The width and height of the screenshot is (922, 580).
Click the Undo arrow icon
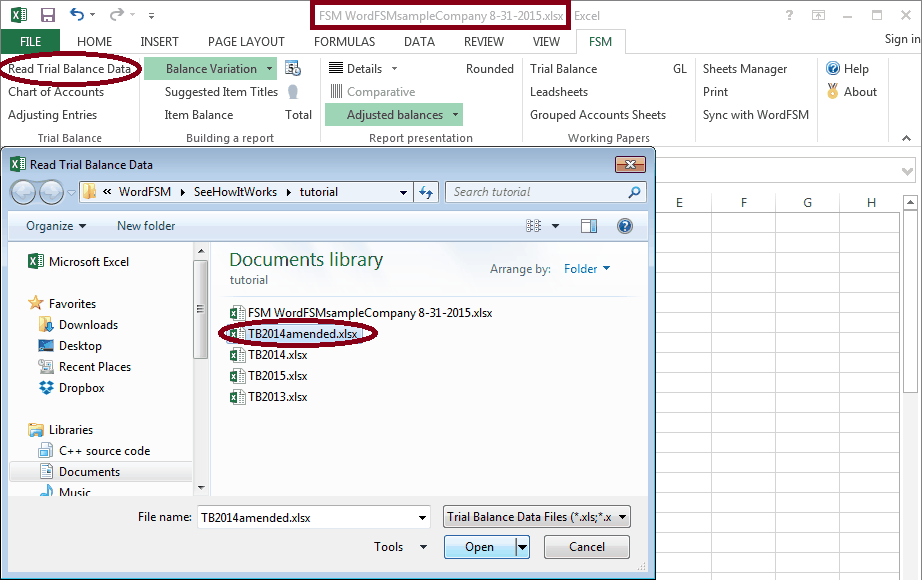(x=77, y=15)
